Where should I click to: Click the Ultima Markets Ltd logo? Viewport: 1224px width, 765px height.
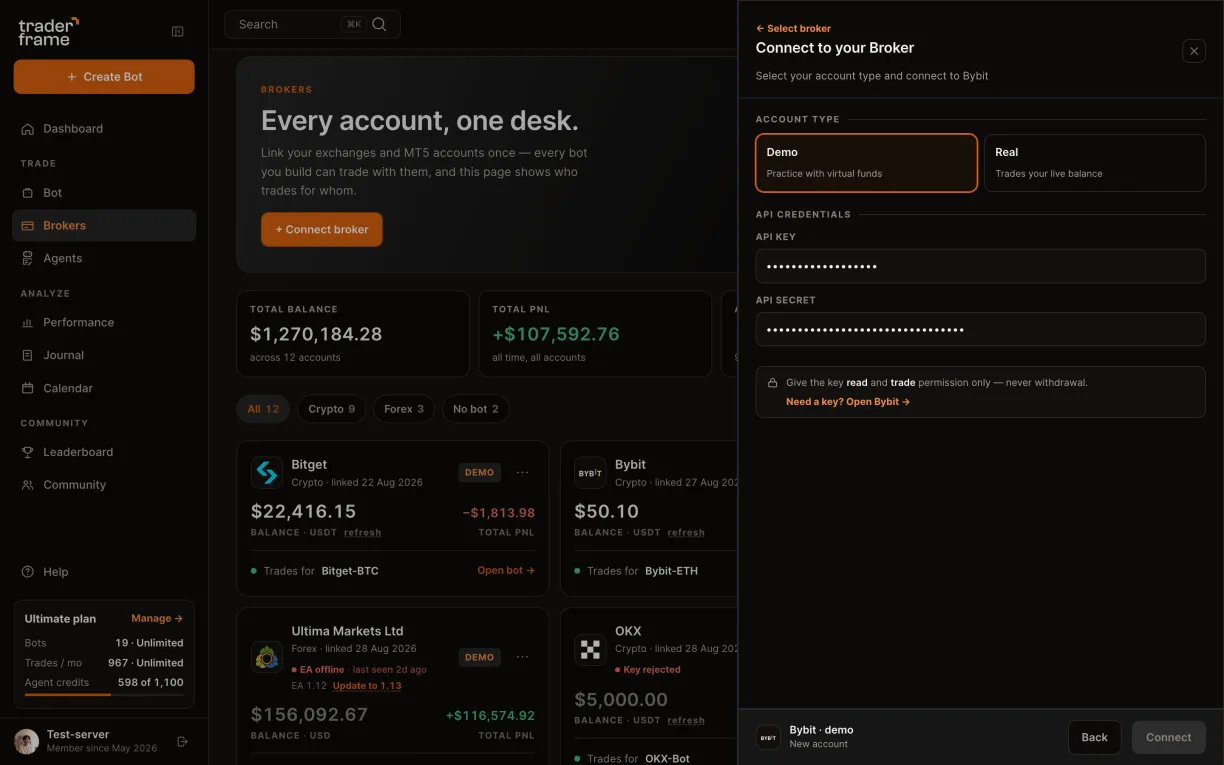pos(267,657)
